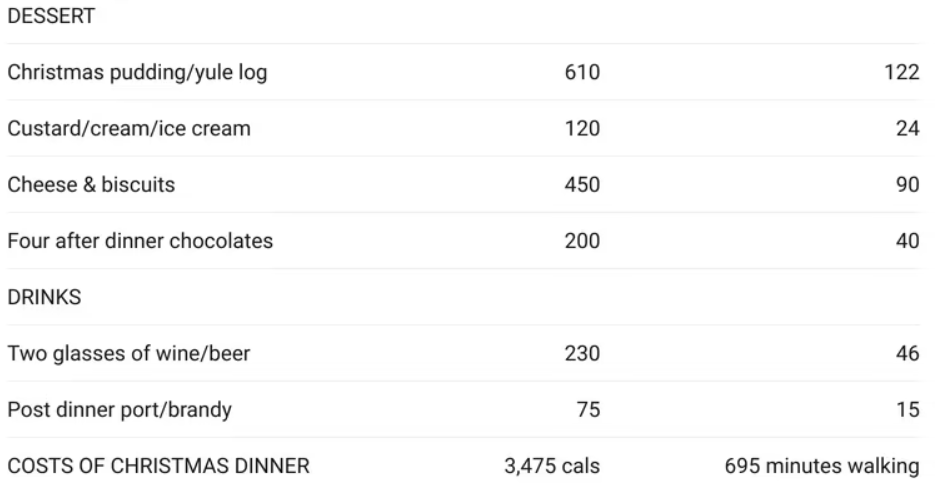The width and height of the screenshot is (935, 500).
Task: Click the 24 minutes value for custard
Action: [x=908, y=128]
